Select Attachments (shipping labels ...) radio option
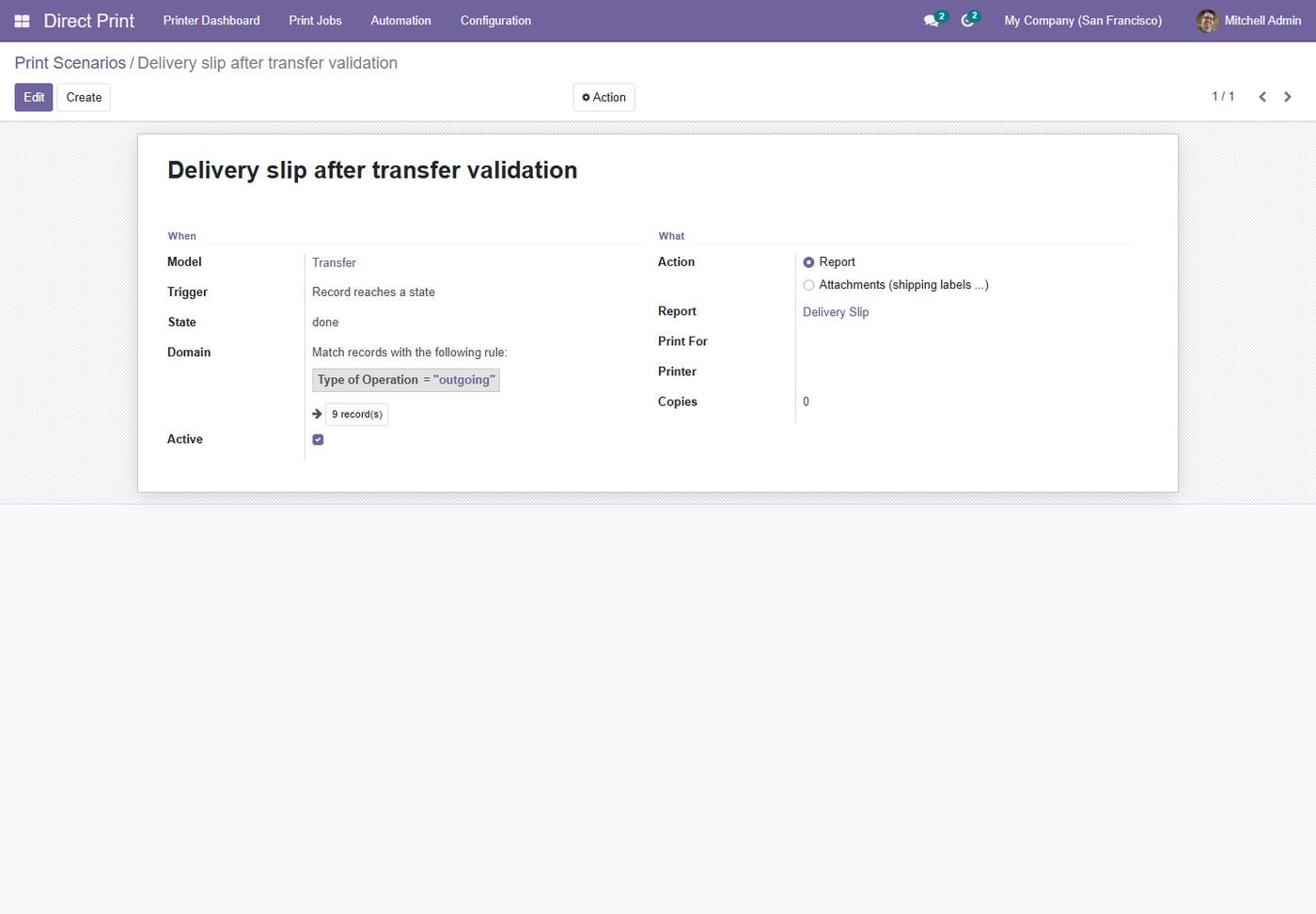The height and width of the screenshot is (914, 1316). pos(808,285)
